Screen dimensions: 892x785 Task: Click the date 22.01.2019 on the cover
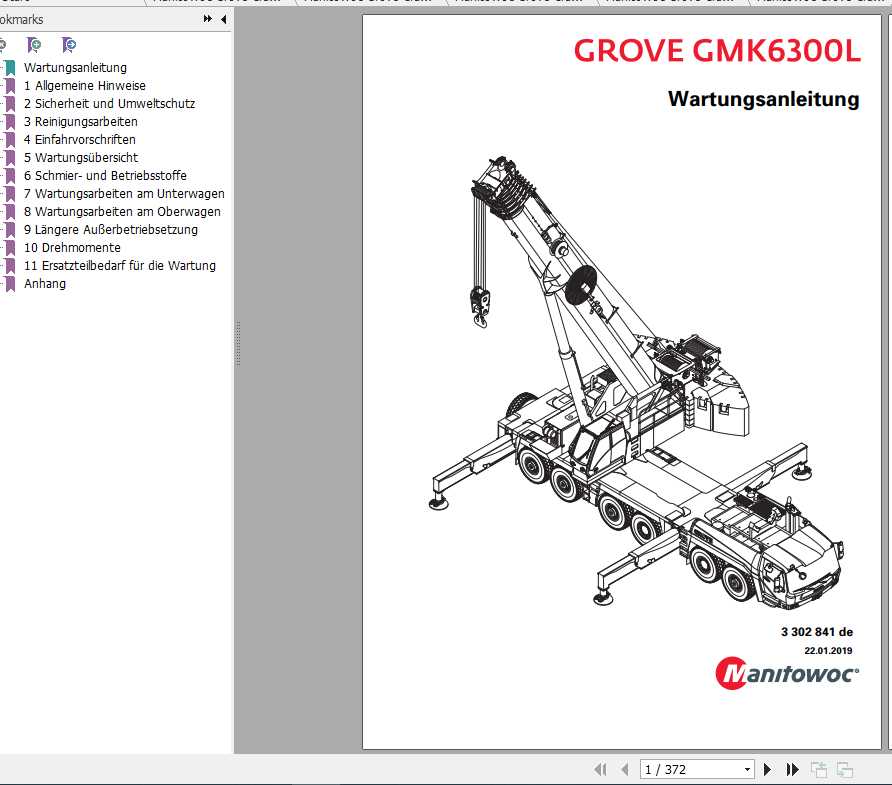pyautogui.click(x=828, y=650)
